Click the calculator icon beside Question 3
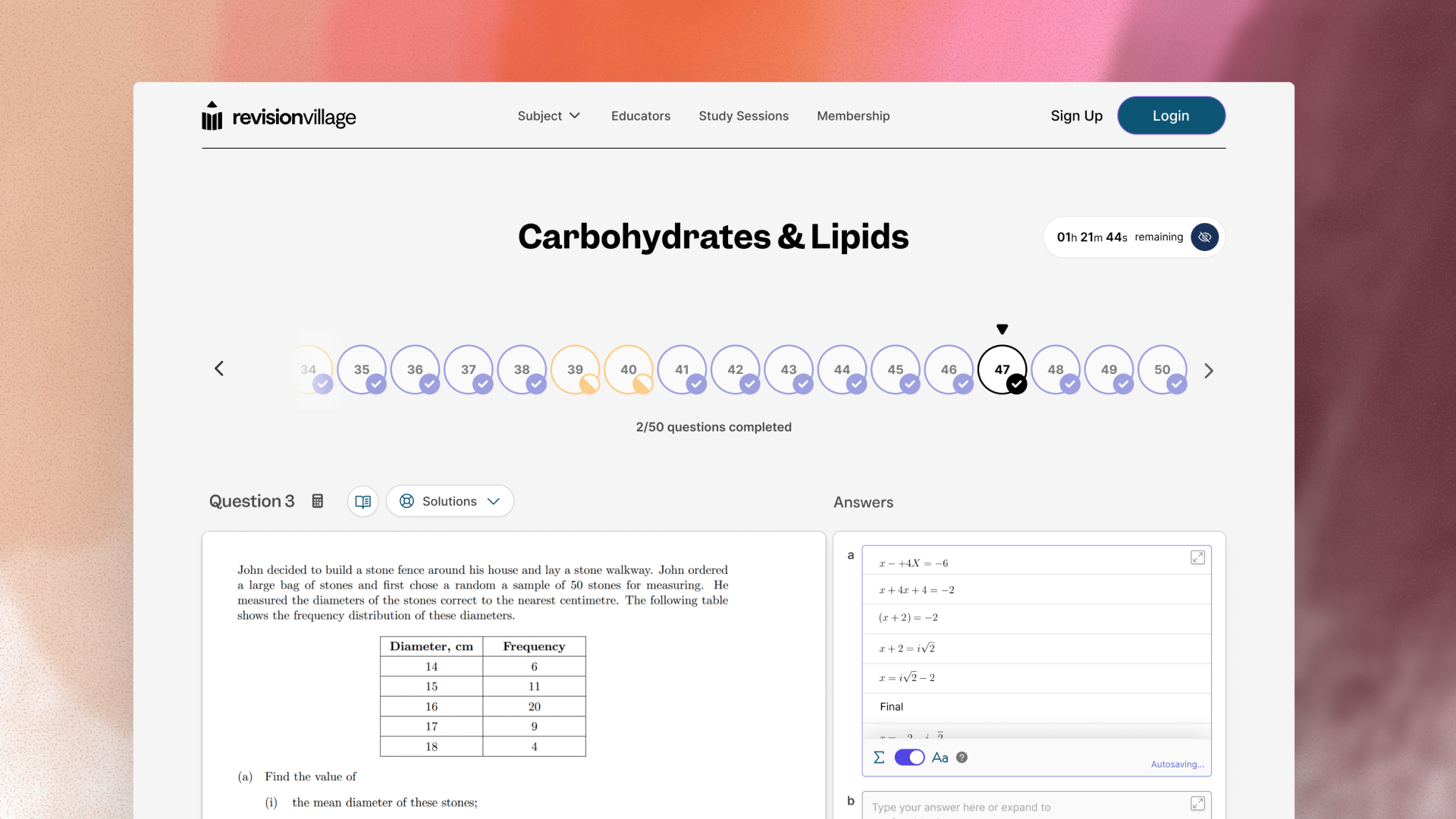Image resolution: width=1456 pixels, height=819 pixels. 318,501
